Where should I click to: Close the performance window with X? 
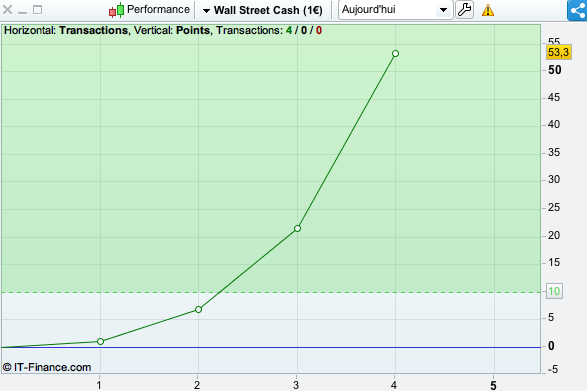[x=7, y=9]
